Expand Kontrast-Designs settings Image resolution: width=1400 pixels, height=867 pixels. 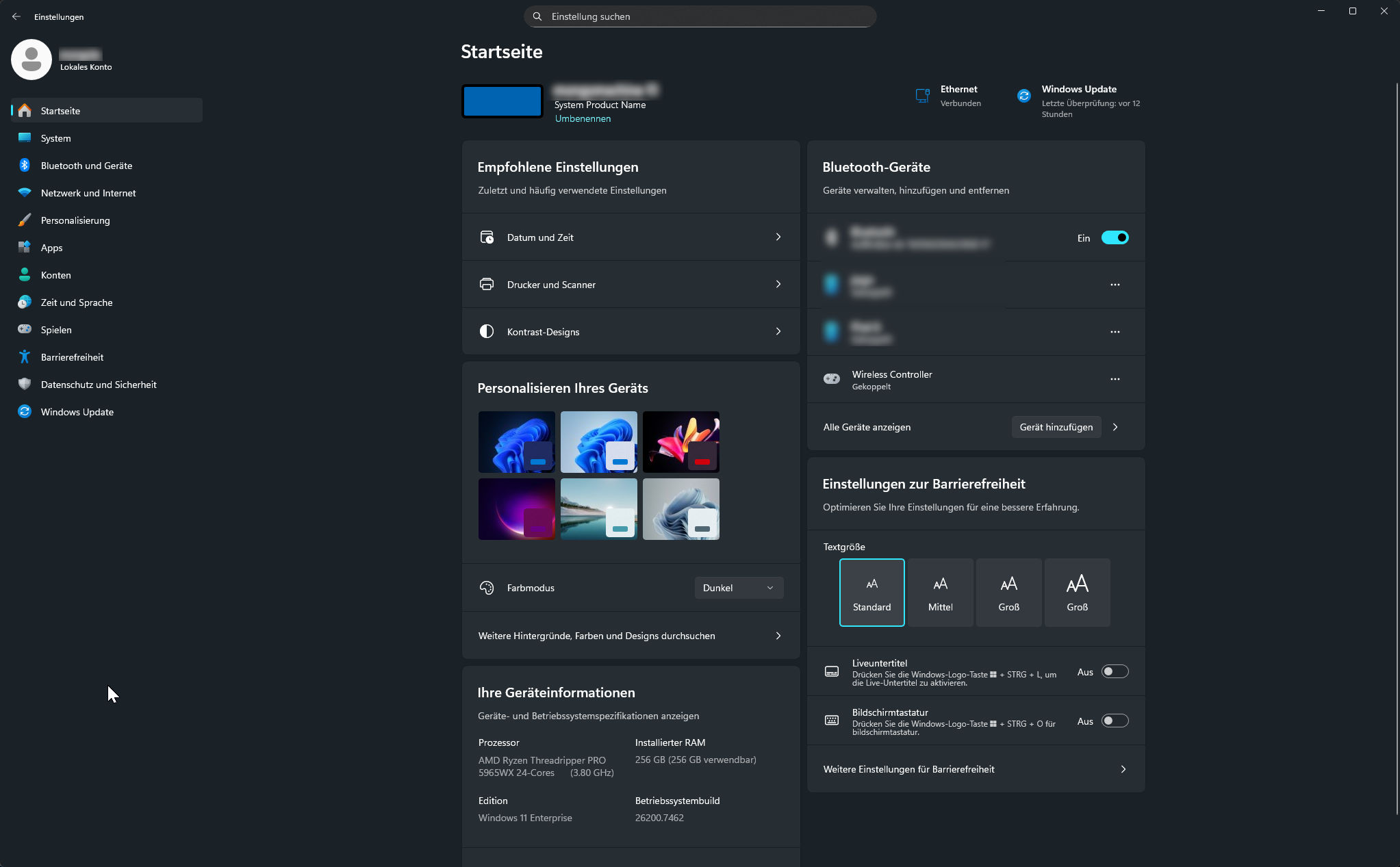click(x=630, y=331)
